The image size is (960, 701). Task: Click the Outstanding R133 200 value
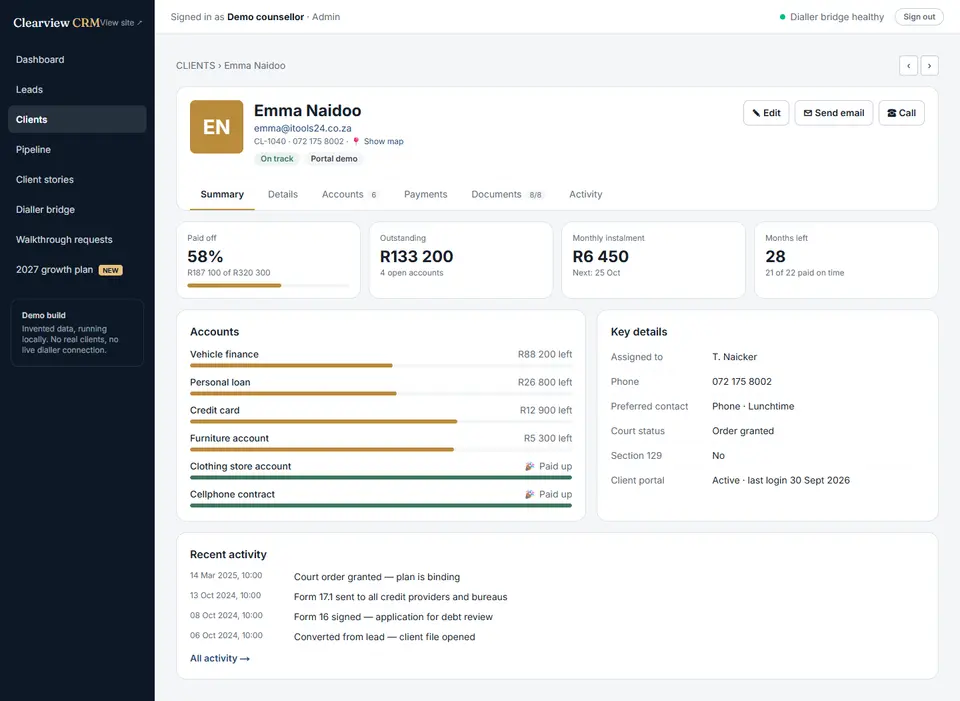[416, 257]
